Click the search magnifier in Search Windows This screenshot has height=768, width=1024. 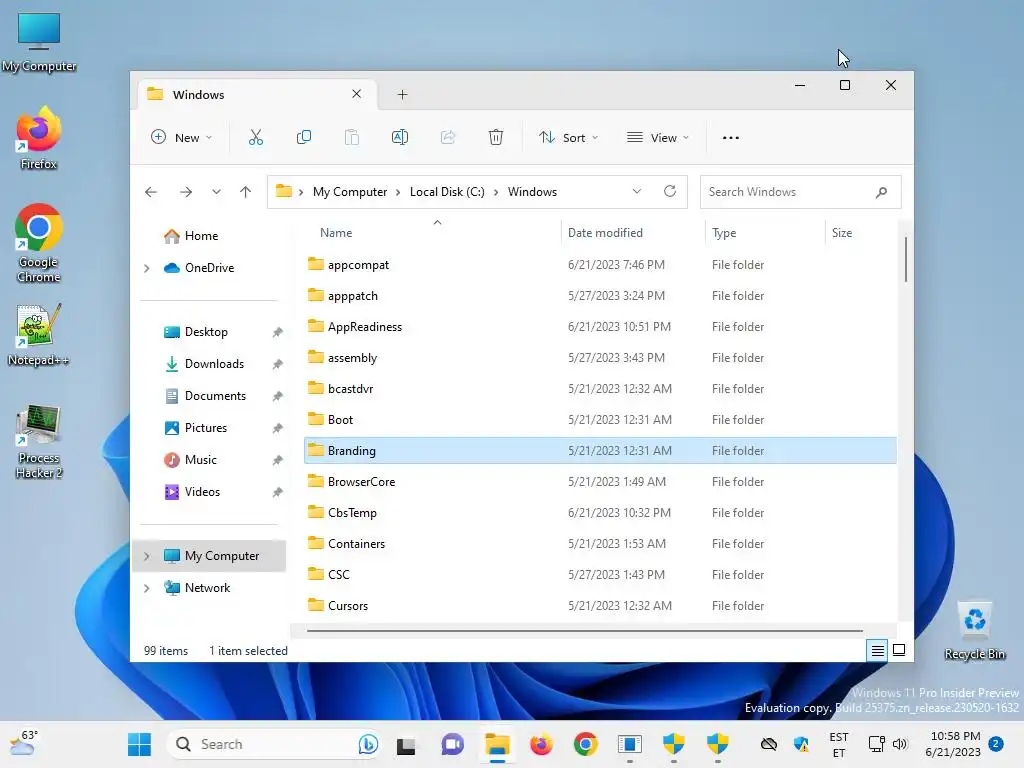coord(881,192)
